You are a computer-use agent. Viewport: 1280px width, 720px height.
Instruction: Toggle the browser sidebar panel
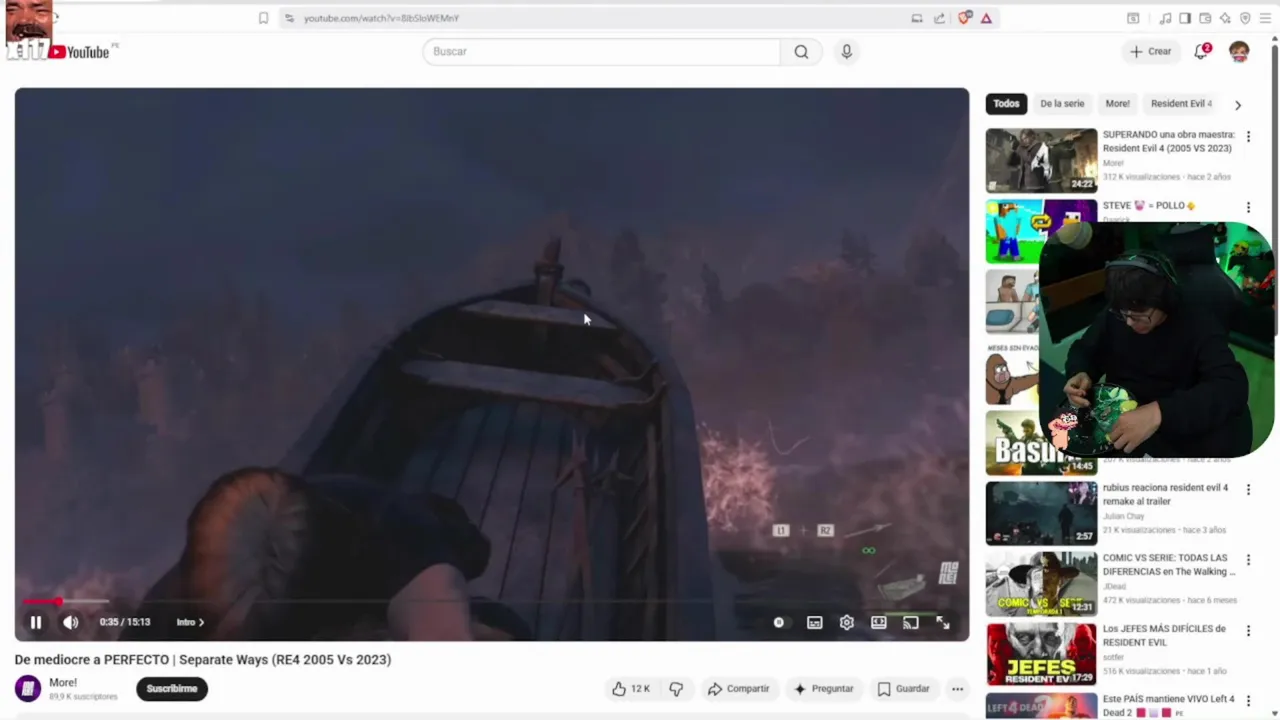(x=1185, y=18)
